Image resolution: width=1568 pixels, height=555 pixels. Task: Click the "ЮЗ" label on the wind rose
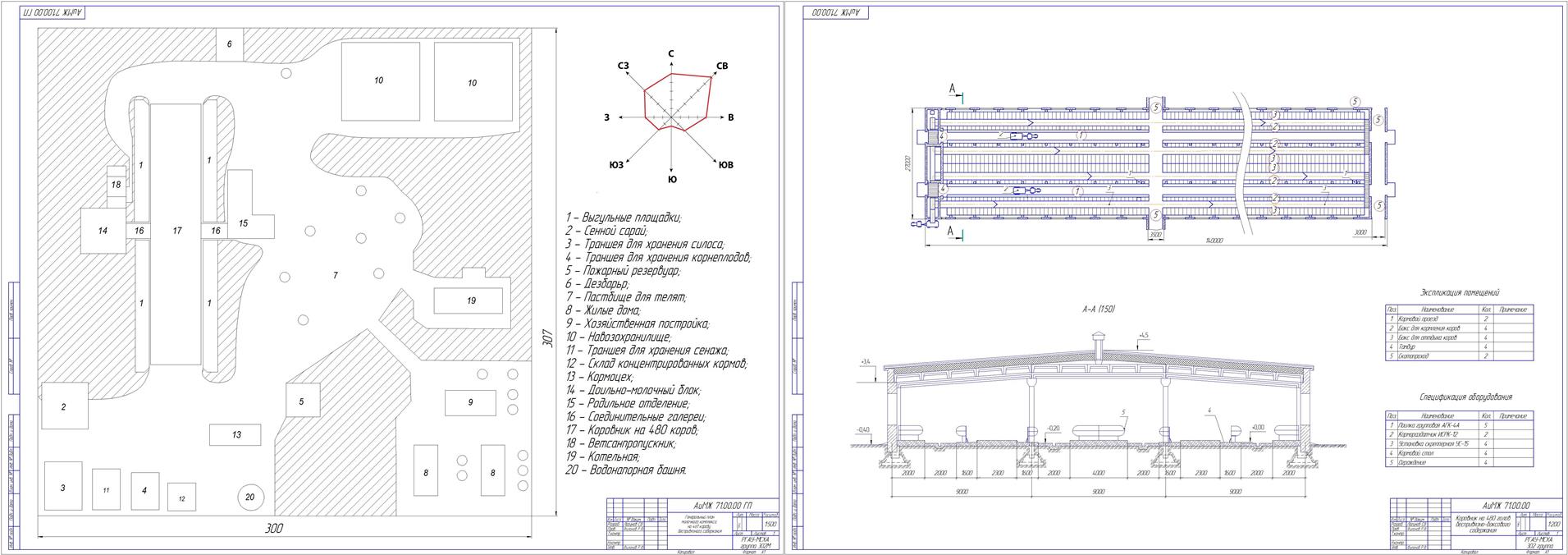(x=616, y=165)
